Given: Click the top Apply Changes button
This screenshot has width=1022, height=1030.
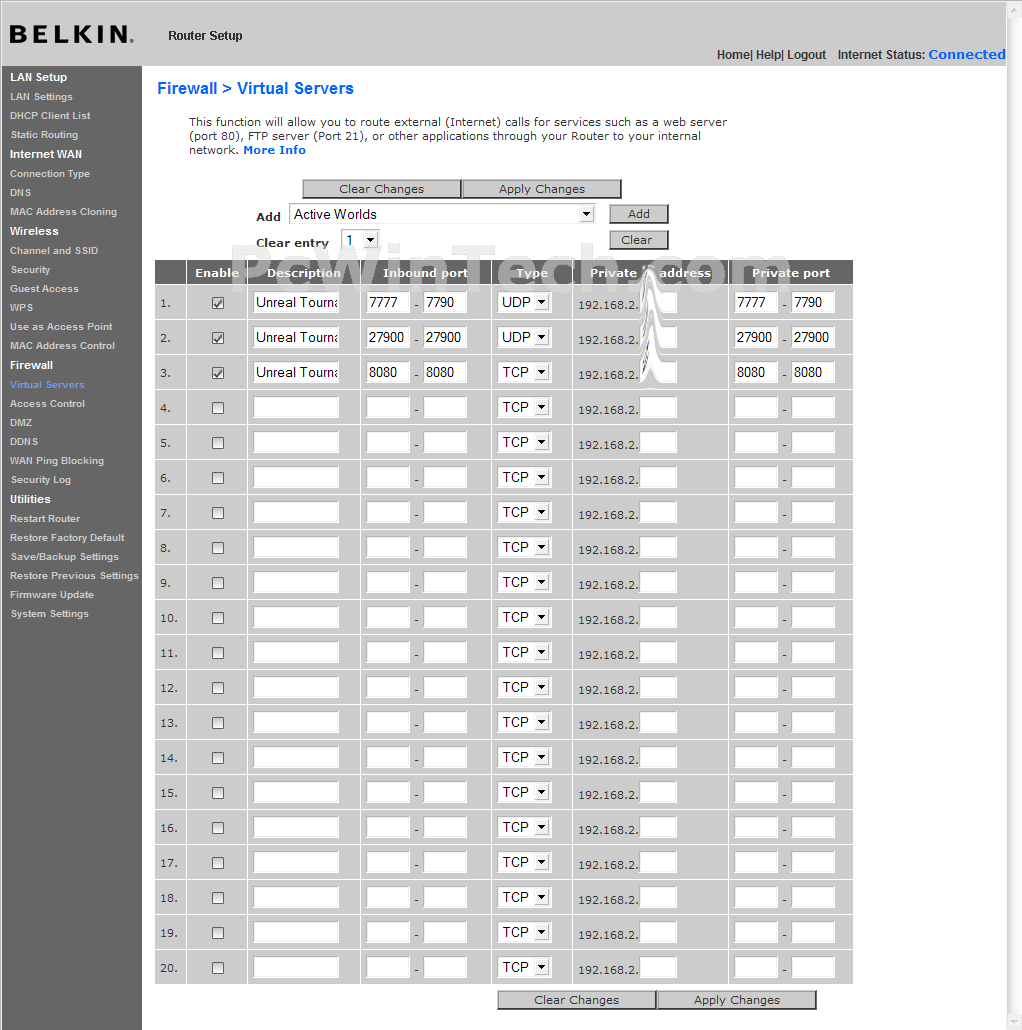Looking at the screenshot, I should click(x=542, y=189).
